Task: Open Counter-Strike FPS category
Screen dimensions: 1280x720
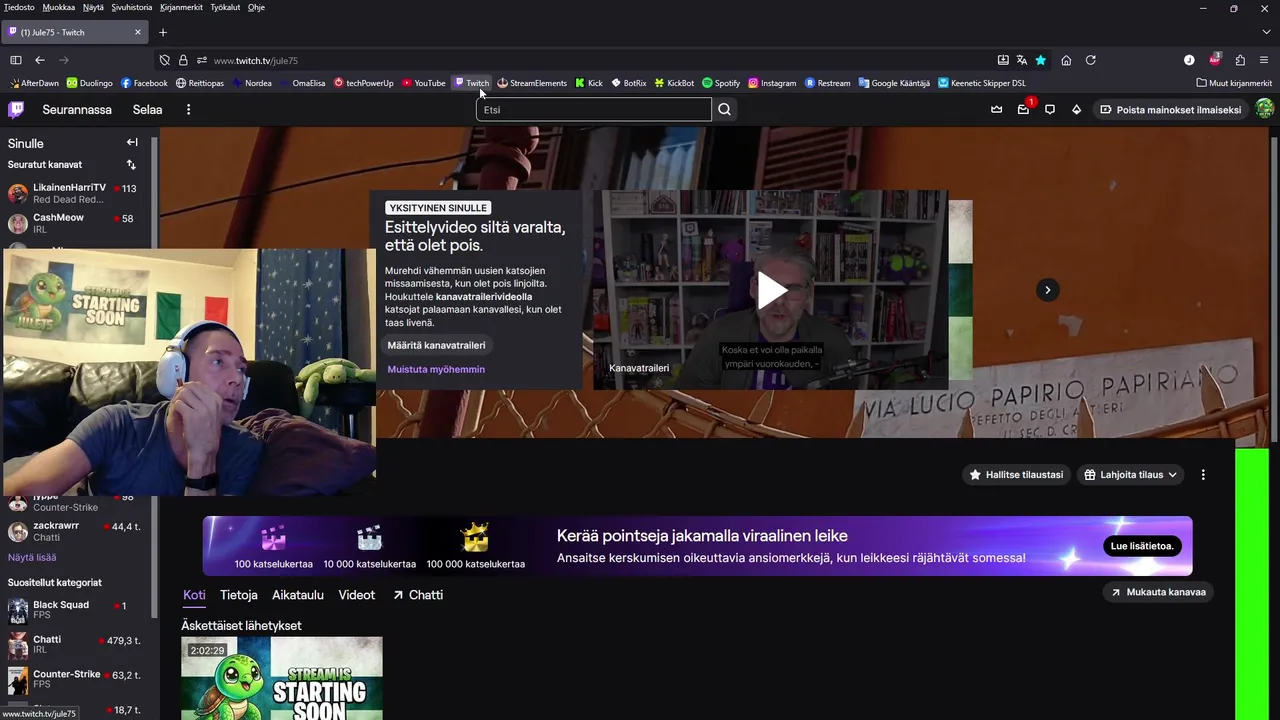Action: tap(75, 680)
